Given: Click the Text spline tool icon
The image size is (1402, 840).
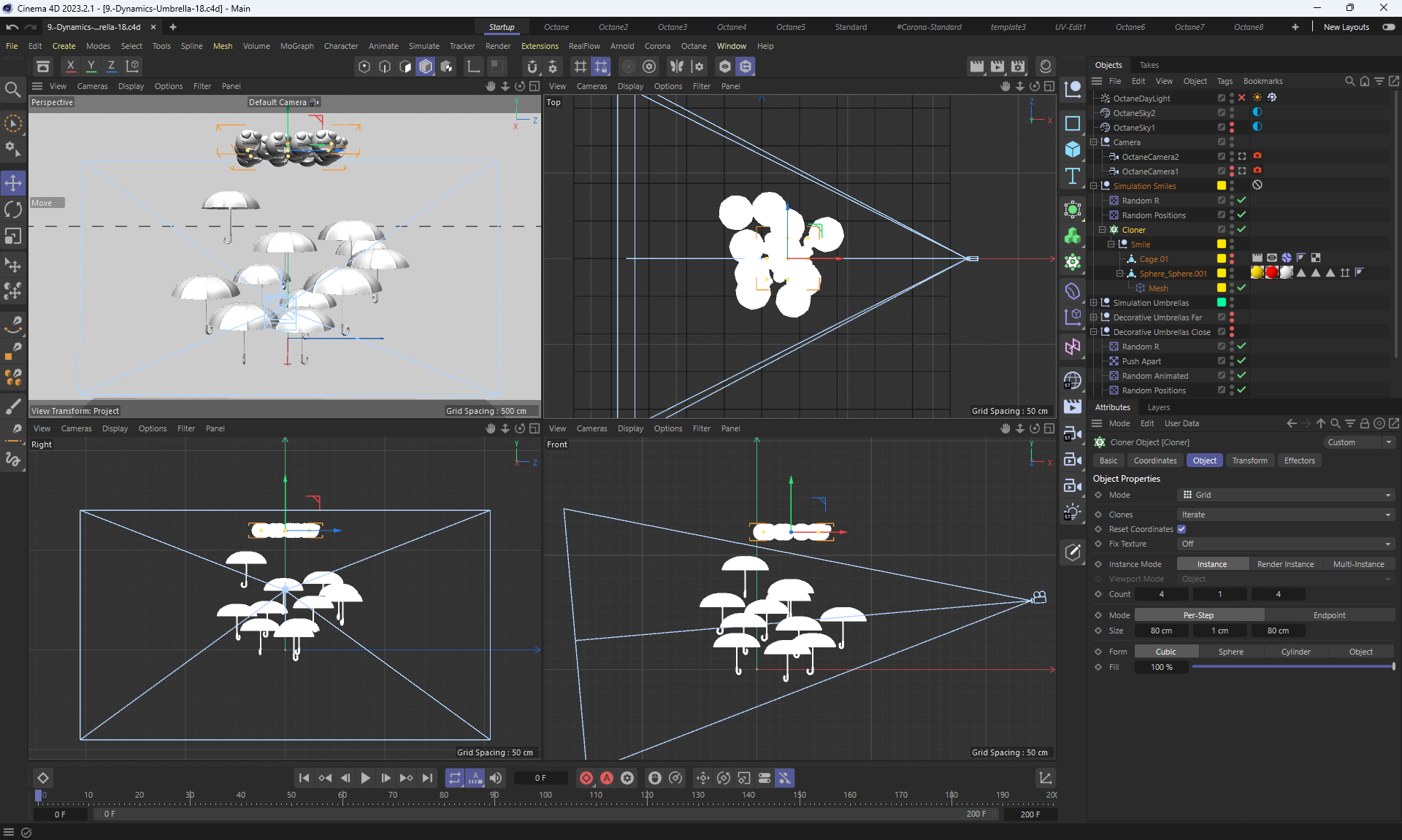Looking at the screenshot, I should pos(1072,176).
